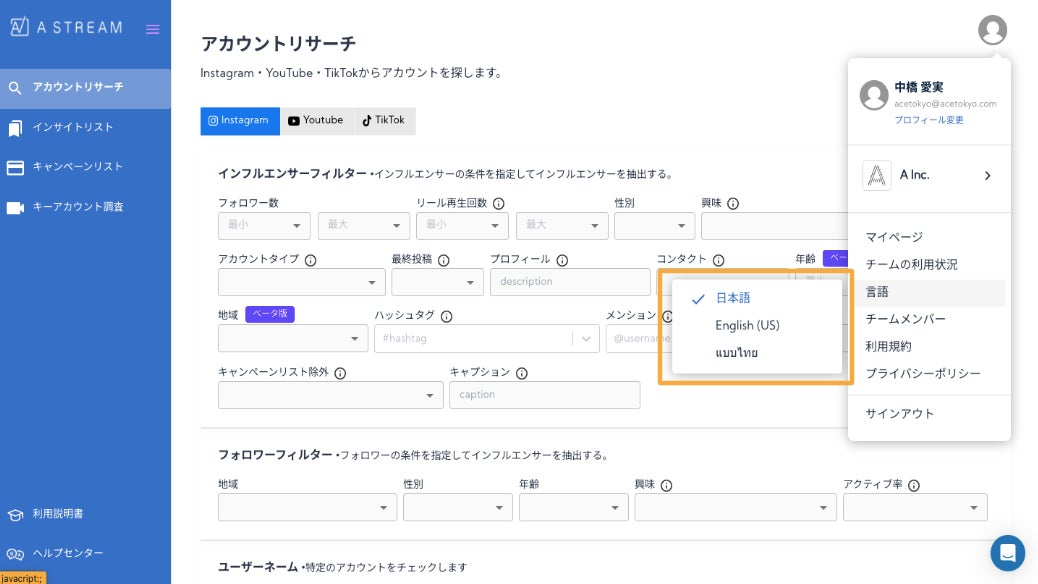Click the info icon beside ハッシュタグ
This screenshot has width=1038, height=584.
pos(446,316)
